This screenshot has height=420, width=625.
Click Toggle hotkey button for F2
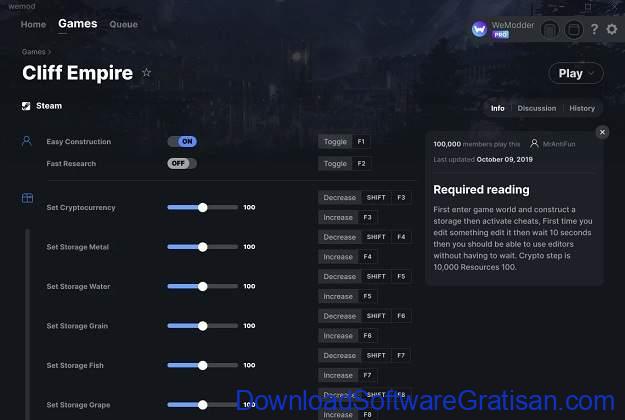[x=344, y=163]
